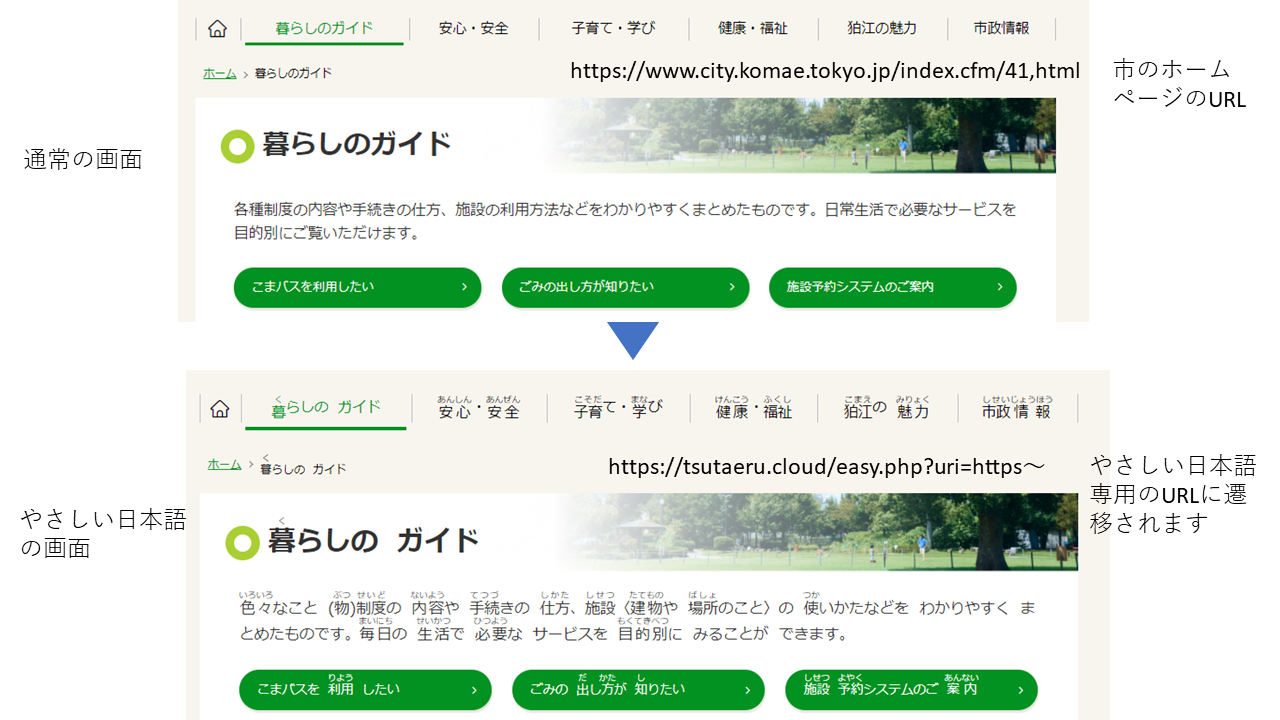Viewport: 1280px width, 720px height.
Task: Click the green circle beside the lower 暮らしの ガイド heading
Action: 243,542
